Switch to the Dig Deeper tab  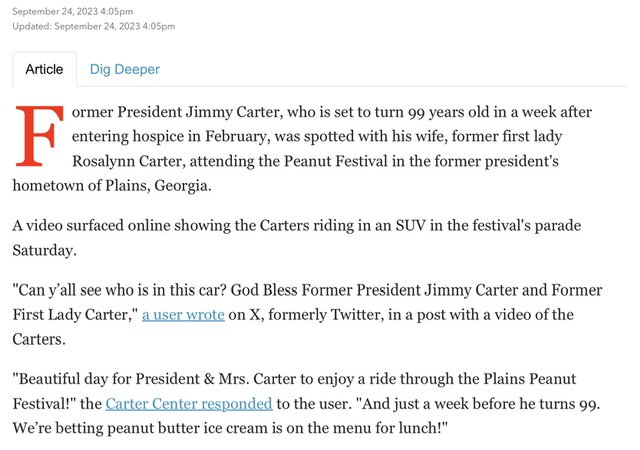(124, 69)
